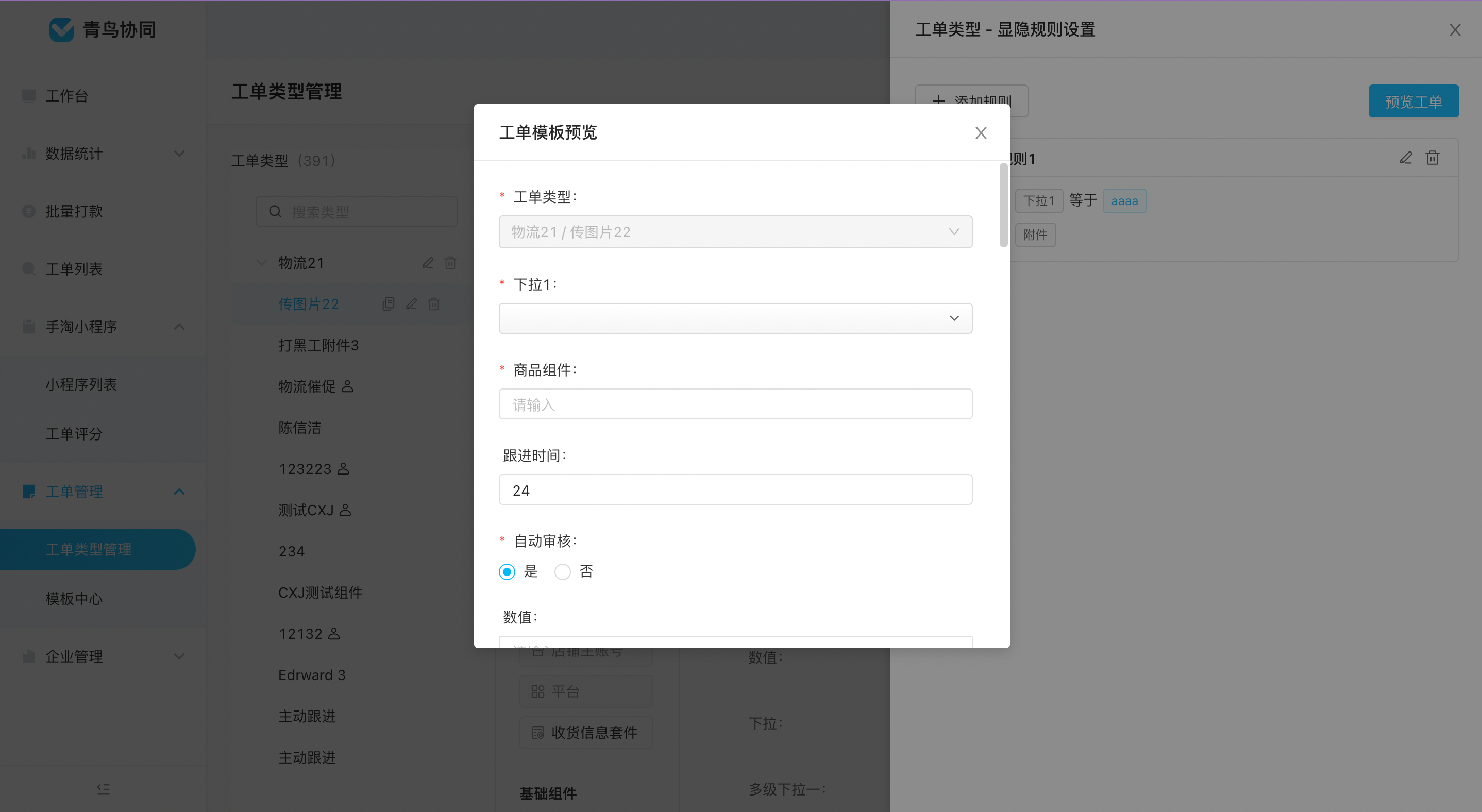The image size is (1482, 812).
Task: Delete rule 规则1 with trash icon
Action: (1433, 158)
